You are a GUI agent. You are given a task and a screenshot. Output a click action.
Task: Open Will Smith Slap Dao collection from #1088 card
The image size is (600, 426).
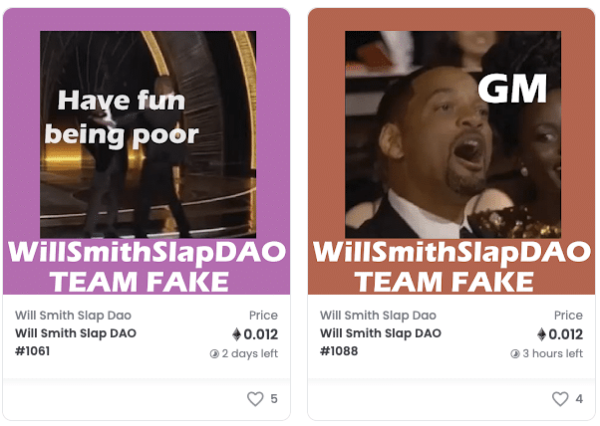click(378, 315)
